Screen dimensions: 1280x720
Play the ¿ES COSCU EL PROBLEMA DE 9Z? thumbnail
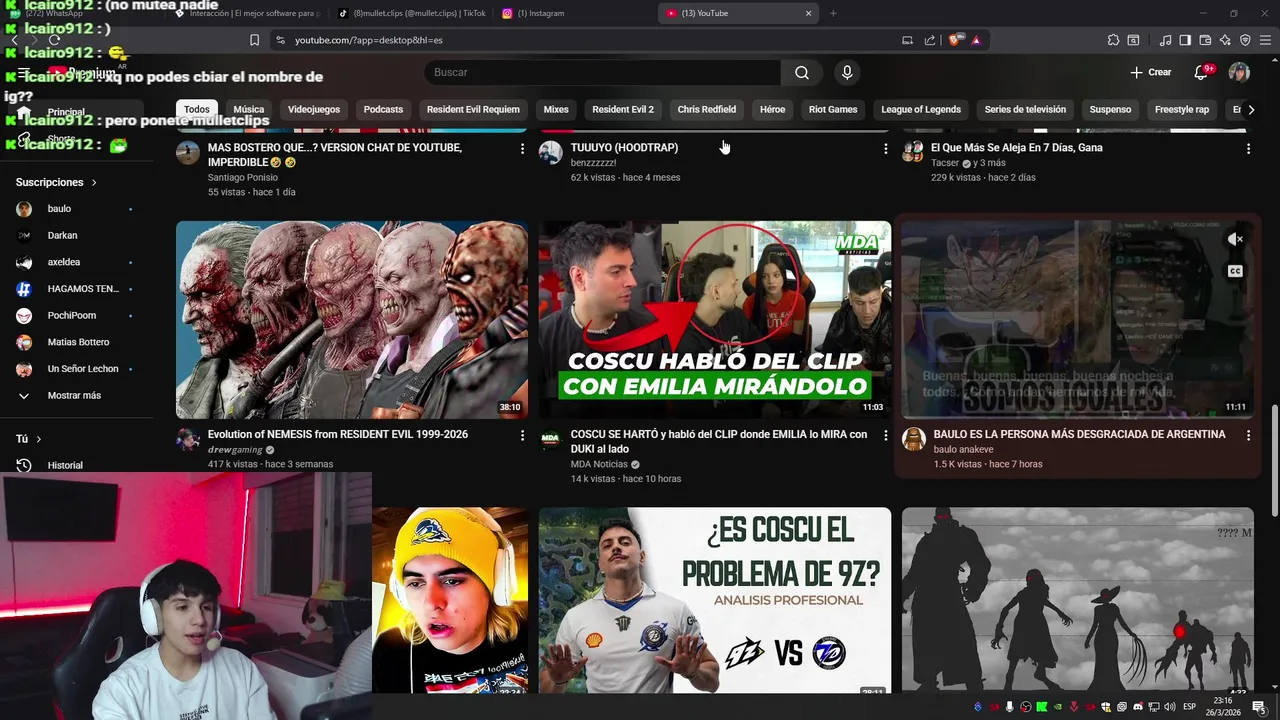click(715, 600)
